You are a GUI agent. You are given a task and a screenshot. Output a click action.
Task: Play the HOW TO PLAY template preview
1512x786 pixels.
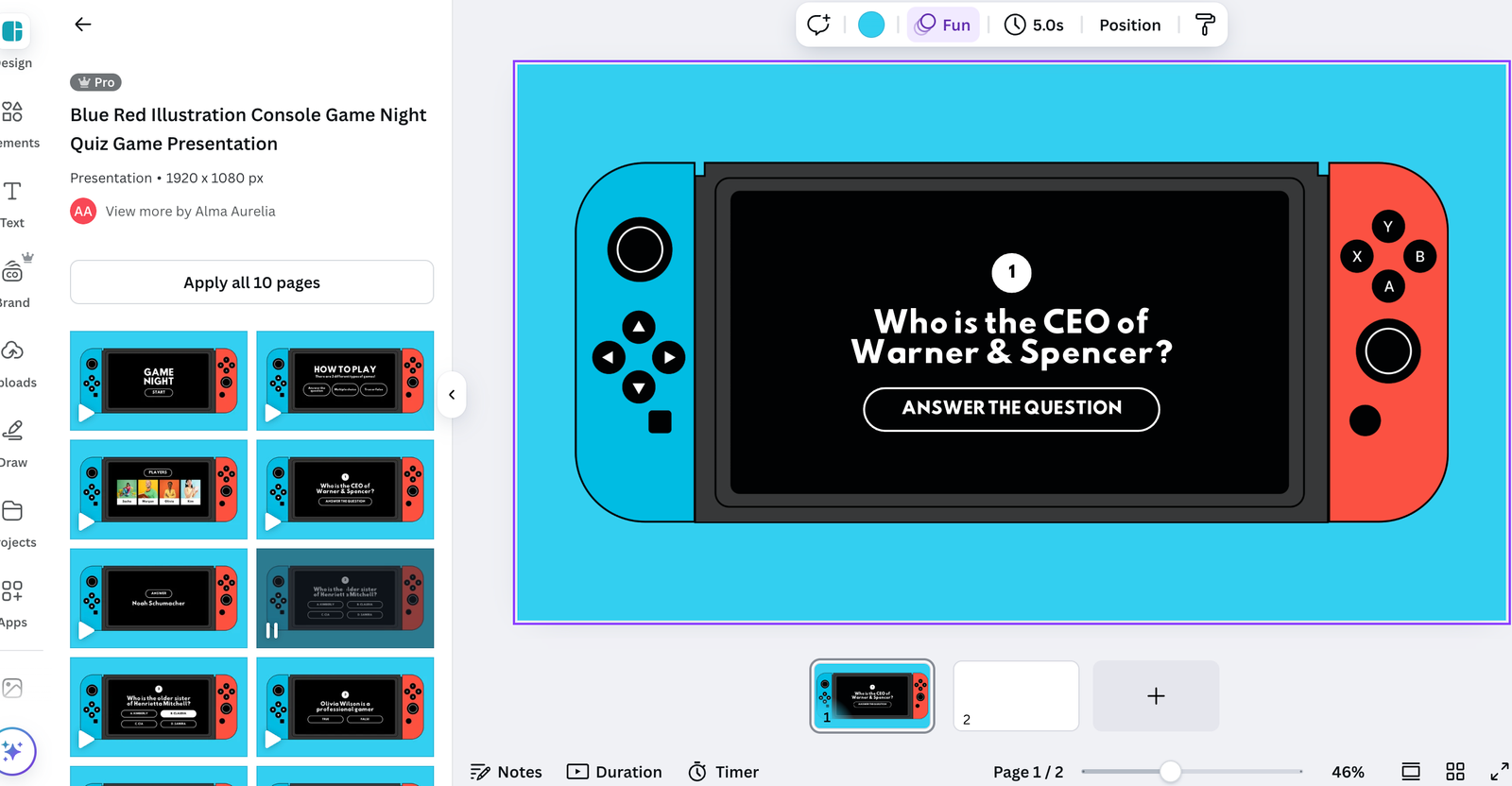coord(273,413)
